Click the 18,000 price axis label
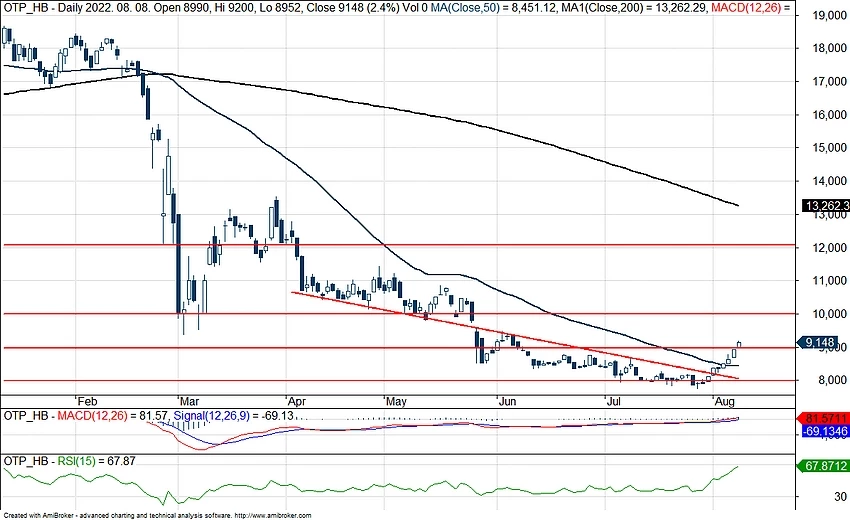Screen dimensions: 850x520 click(829, 48)
